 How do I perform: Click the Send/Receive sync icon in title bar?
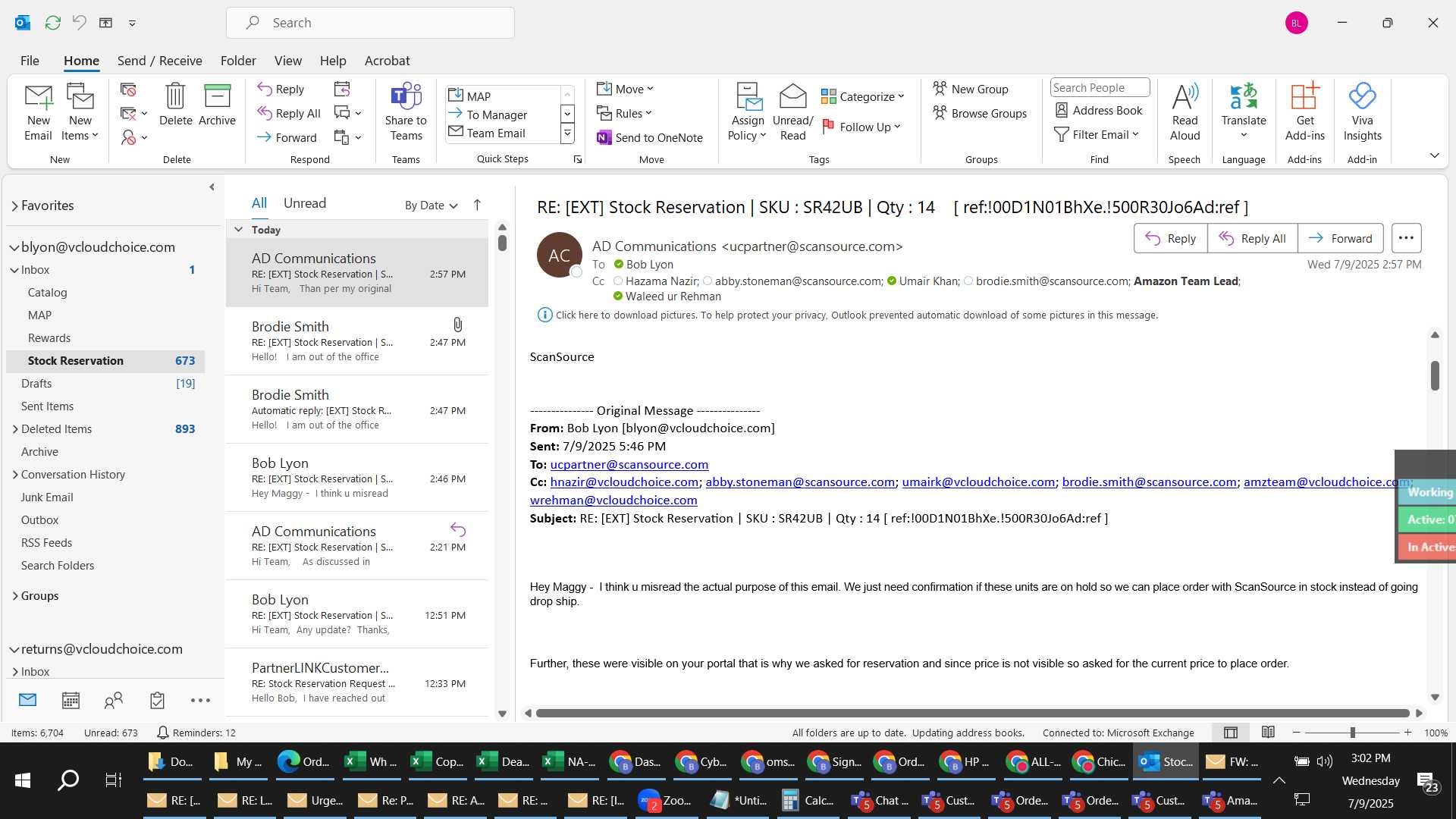tap(52, 23)
